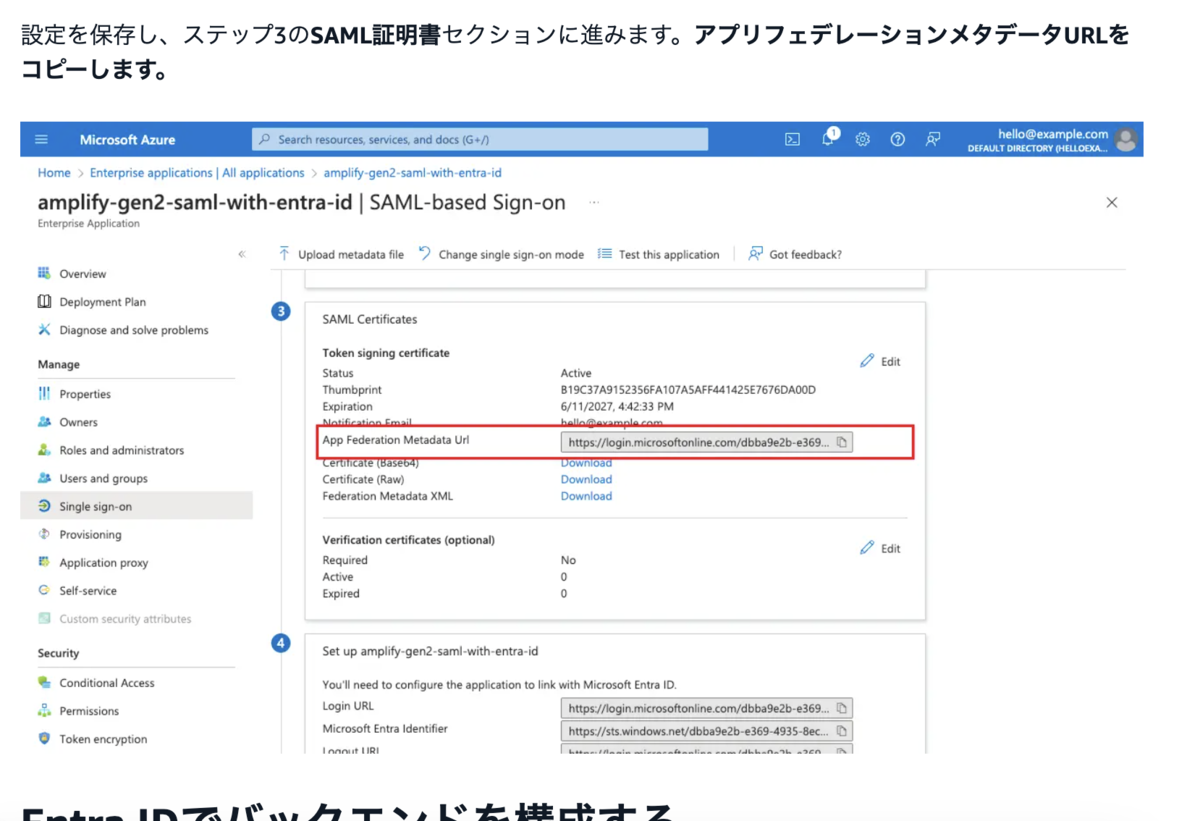Viewport: 1200px width, 821px height.
Task: Click the App Federation Metadata Url field
Action: pyautogui.click(x=706, y=442)
